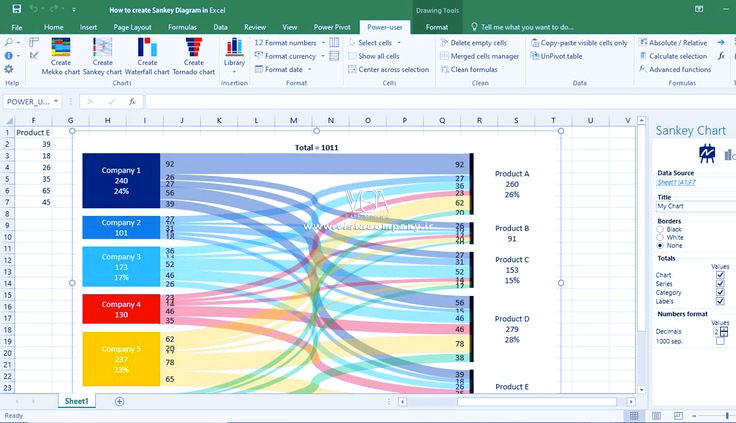Open the Power Pivot ribbon tab
The image size is (736, 423).
click(x=334, y=27)
